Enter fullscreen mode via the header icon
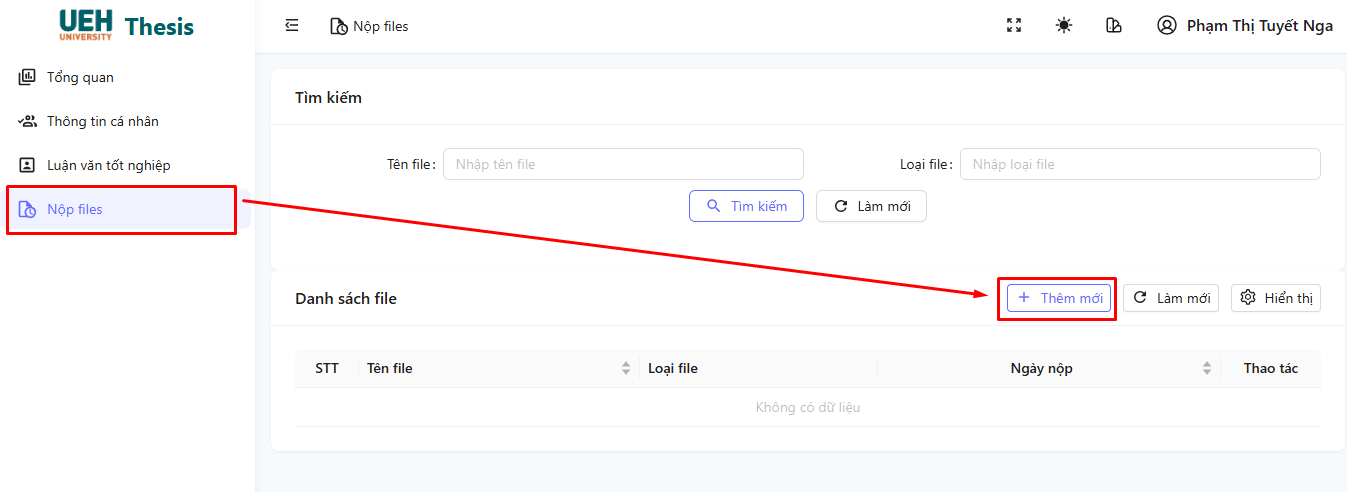 coord(1014,26)
